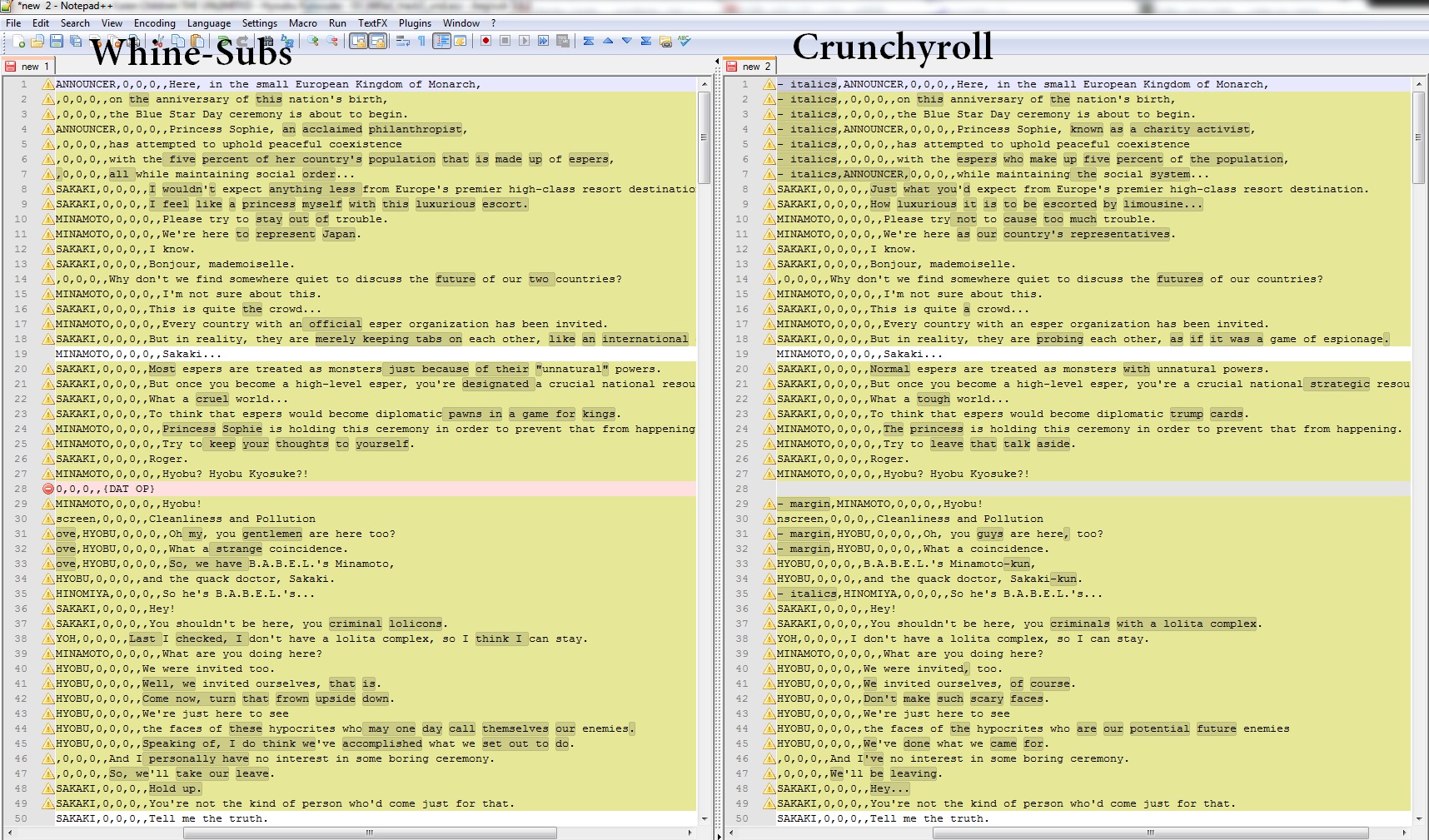Viewport: 1429px width, 840px height.
Task: Click 'Tell me the truth.' in right pane
Action: point(929,818)
